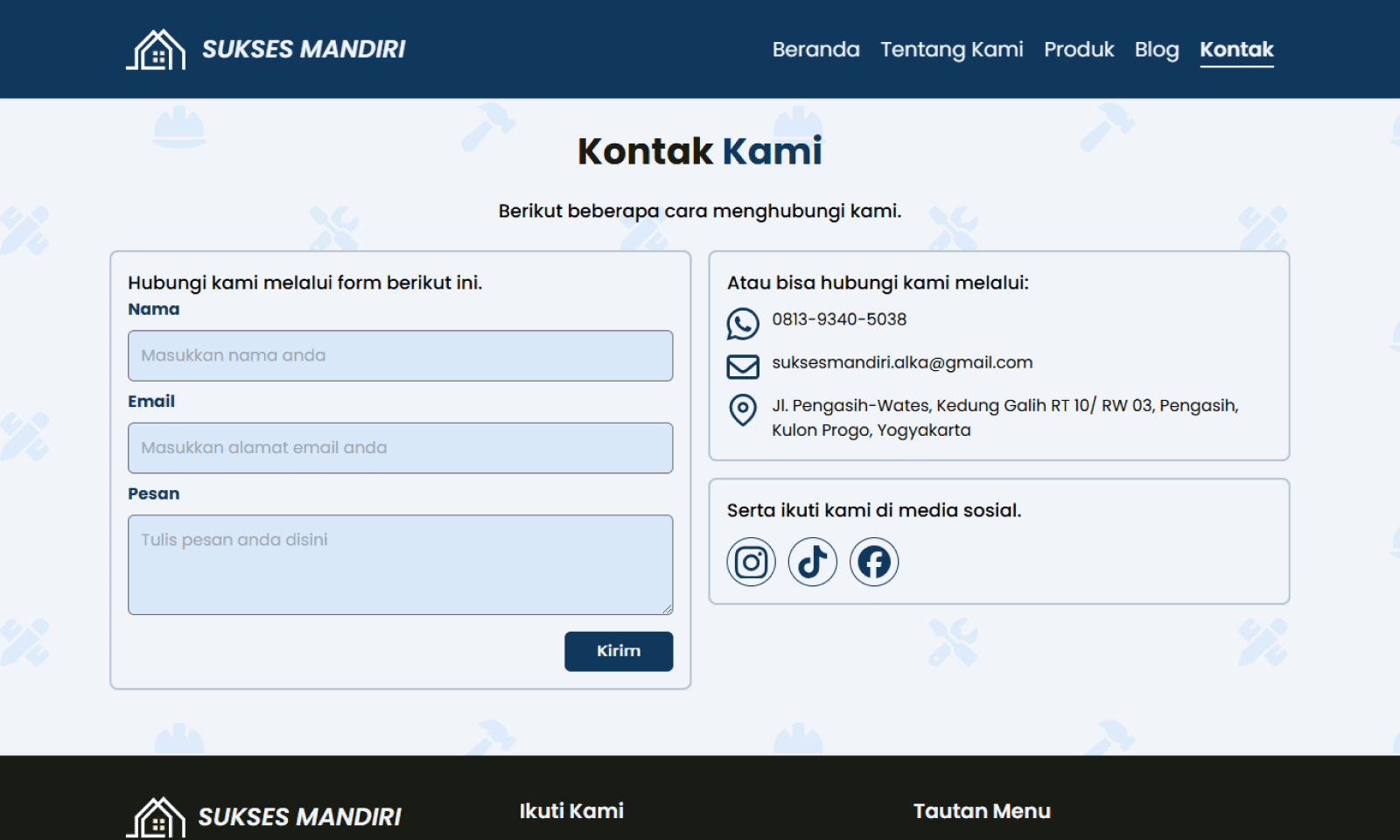Image resolution: width=1400 pixels, height=840 pixels.
Task: Click the Ikuti Kami footer heading
Action: pos(571,810)
